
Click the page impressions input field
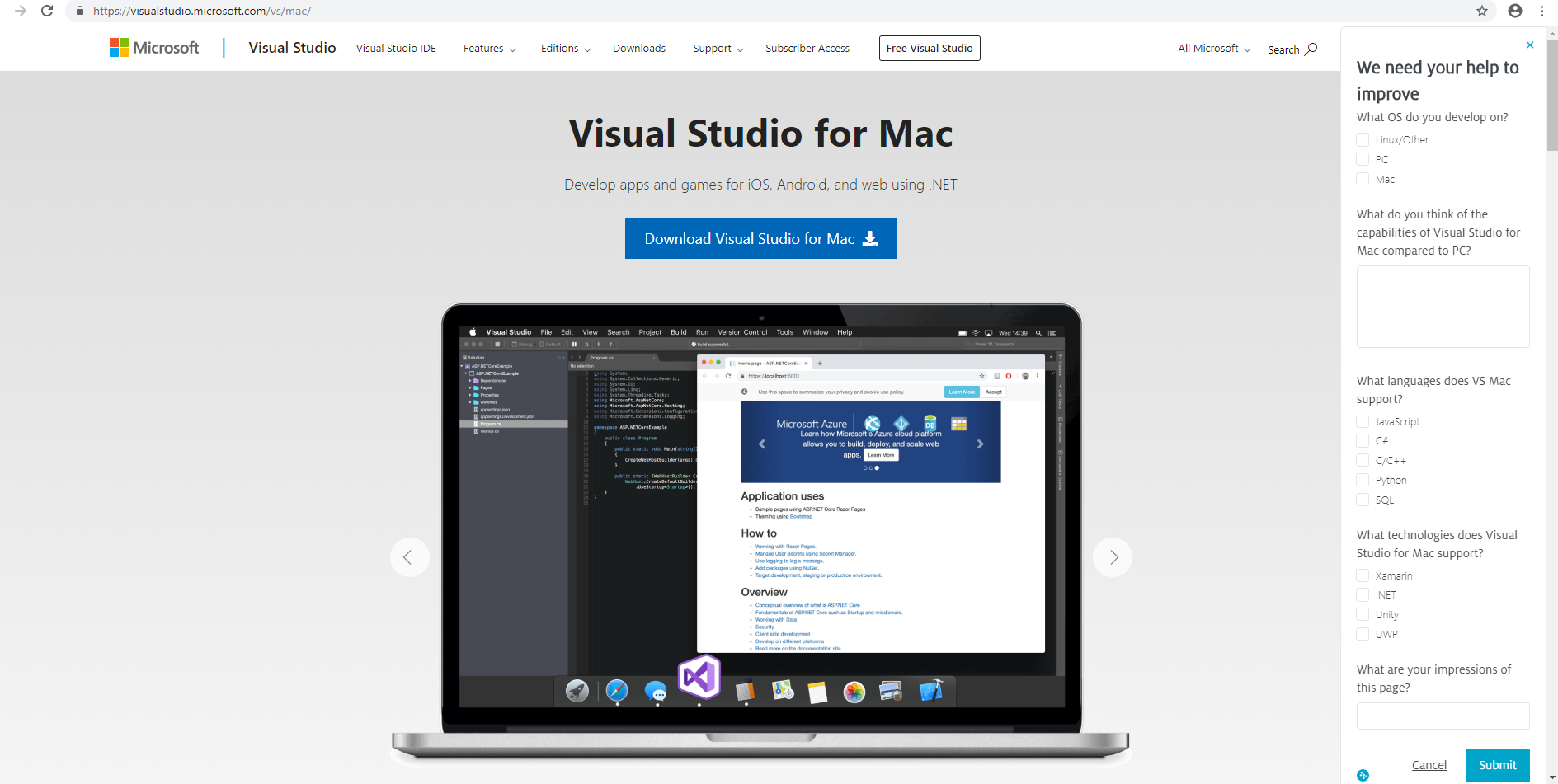click(x=1443, y=716)
